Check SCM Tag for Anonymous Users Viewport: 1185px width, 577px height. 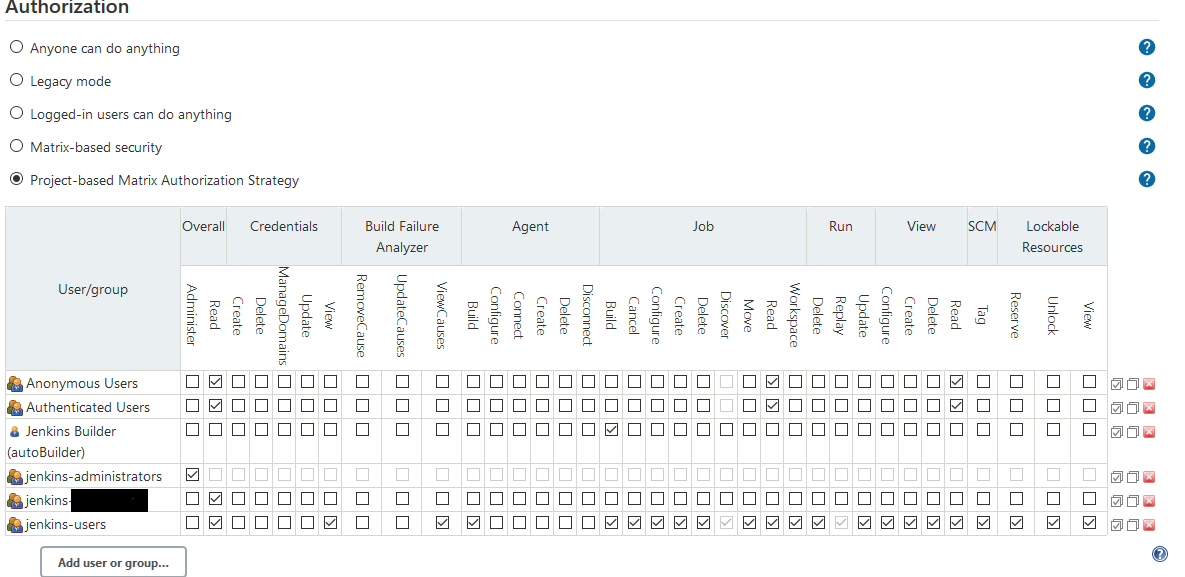[x=983, y=382]
